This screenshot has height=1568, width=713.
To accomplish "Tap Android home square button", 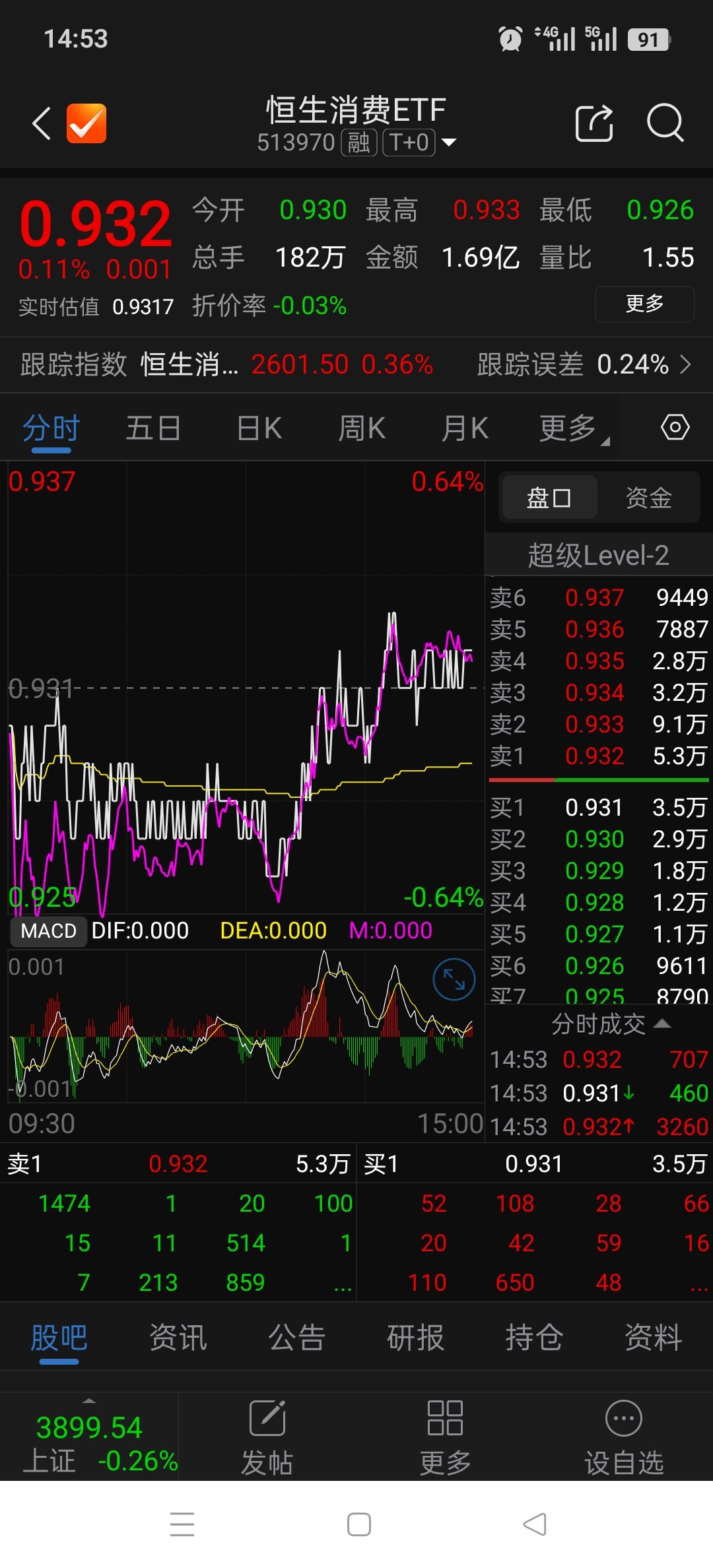I will coord(358,1524).
